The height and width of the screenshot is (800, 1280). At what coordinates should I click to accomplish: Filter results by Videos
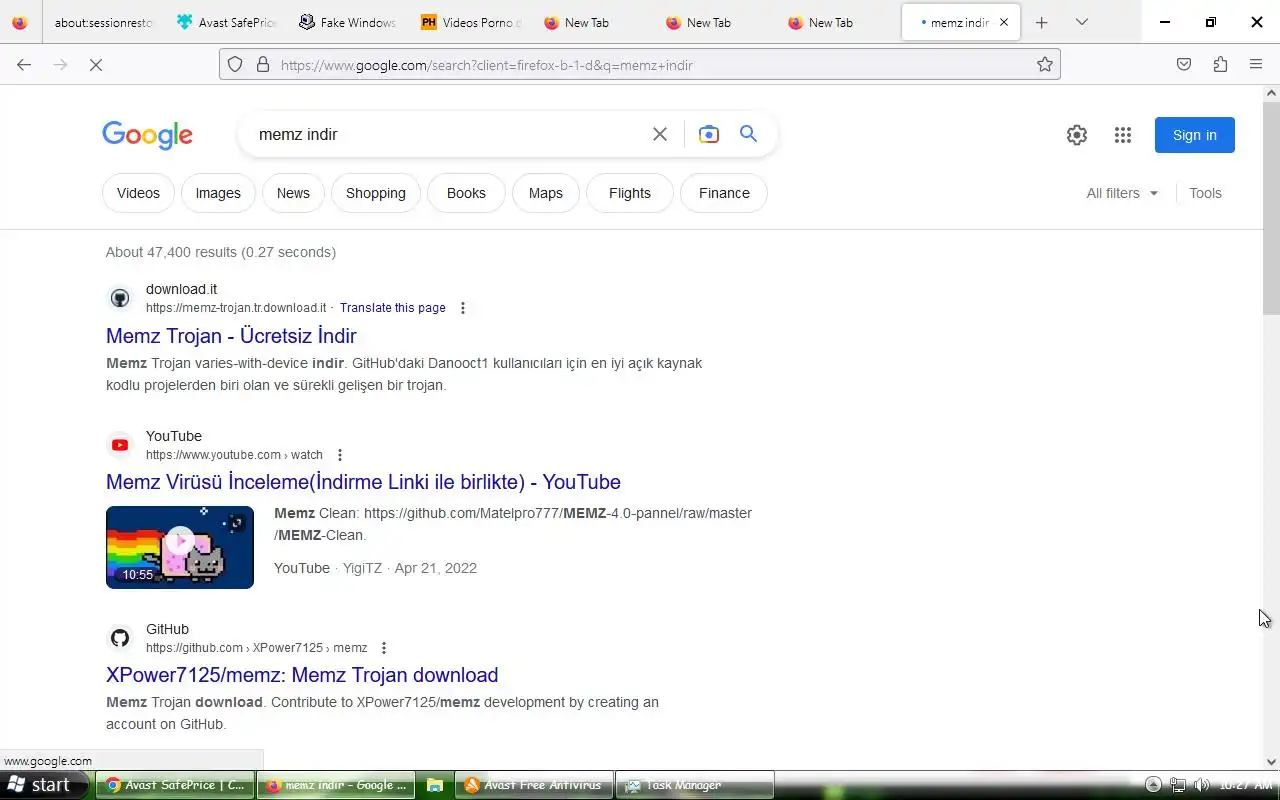[138, 193]
